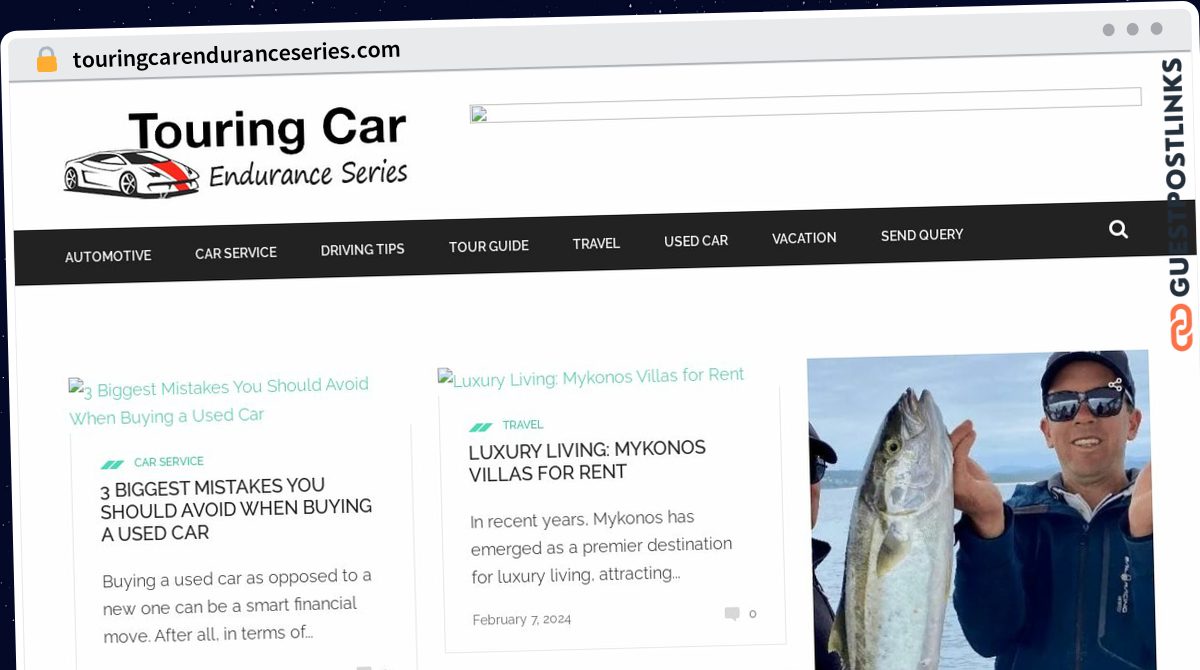Click the Mykonos post excerpt text

coord(601,546)
